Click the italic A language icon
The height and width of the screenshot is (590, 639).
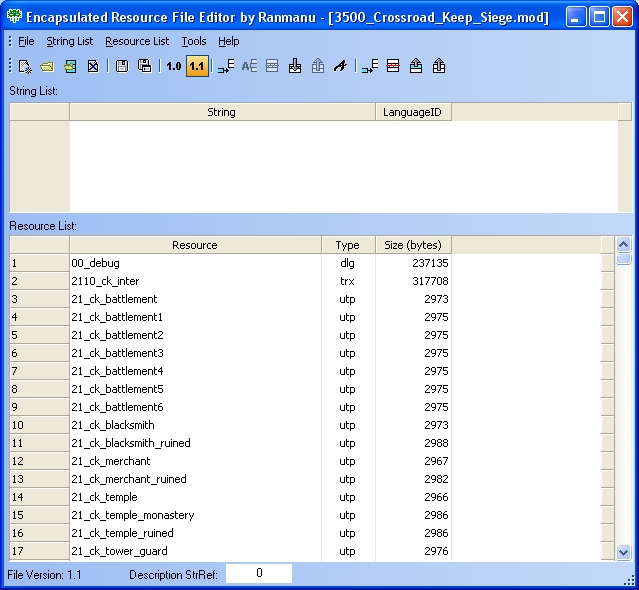tap(340, 66)
